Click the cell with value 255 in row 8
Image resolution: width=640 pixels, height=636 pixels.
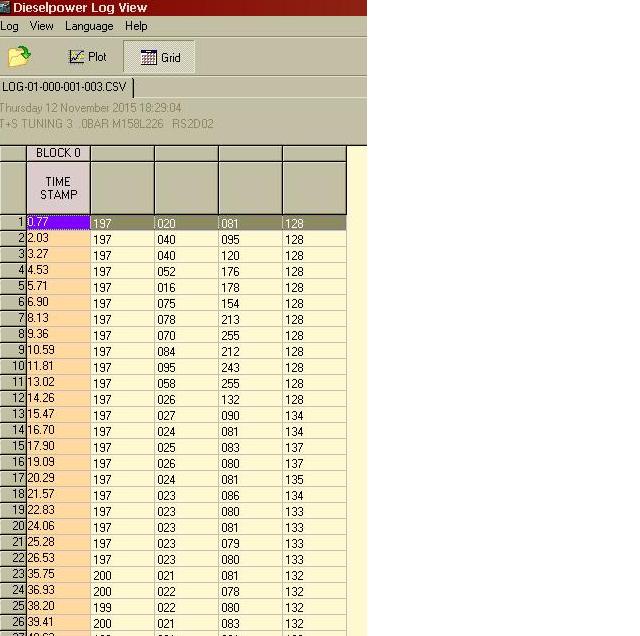pyautogui.click(x=250, y=335)
